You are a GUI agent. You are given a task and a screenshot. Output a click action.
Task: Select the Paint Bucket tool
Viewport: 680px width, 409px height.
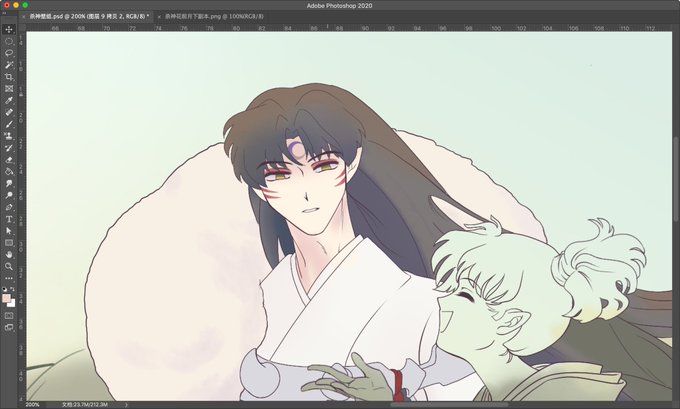(x=9, y=171)
